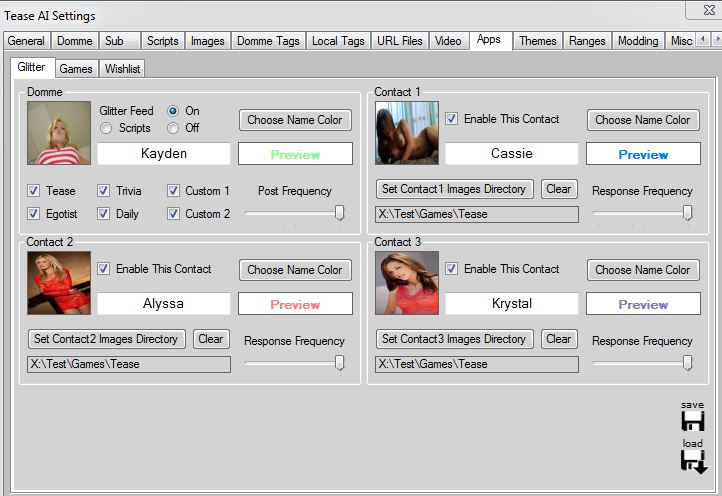The image size is (722, 496).
Task: Click the red Preview box for Alyssa
Action: (295, 304)
